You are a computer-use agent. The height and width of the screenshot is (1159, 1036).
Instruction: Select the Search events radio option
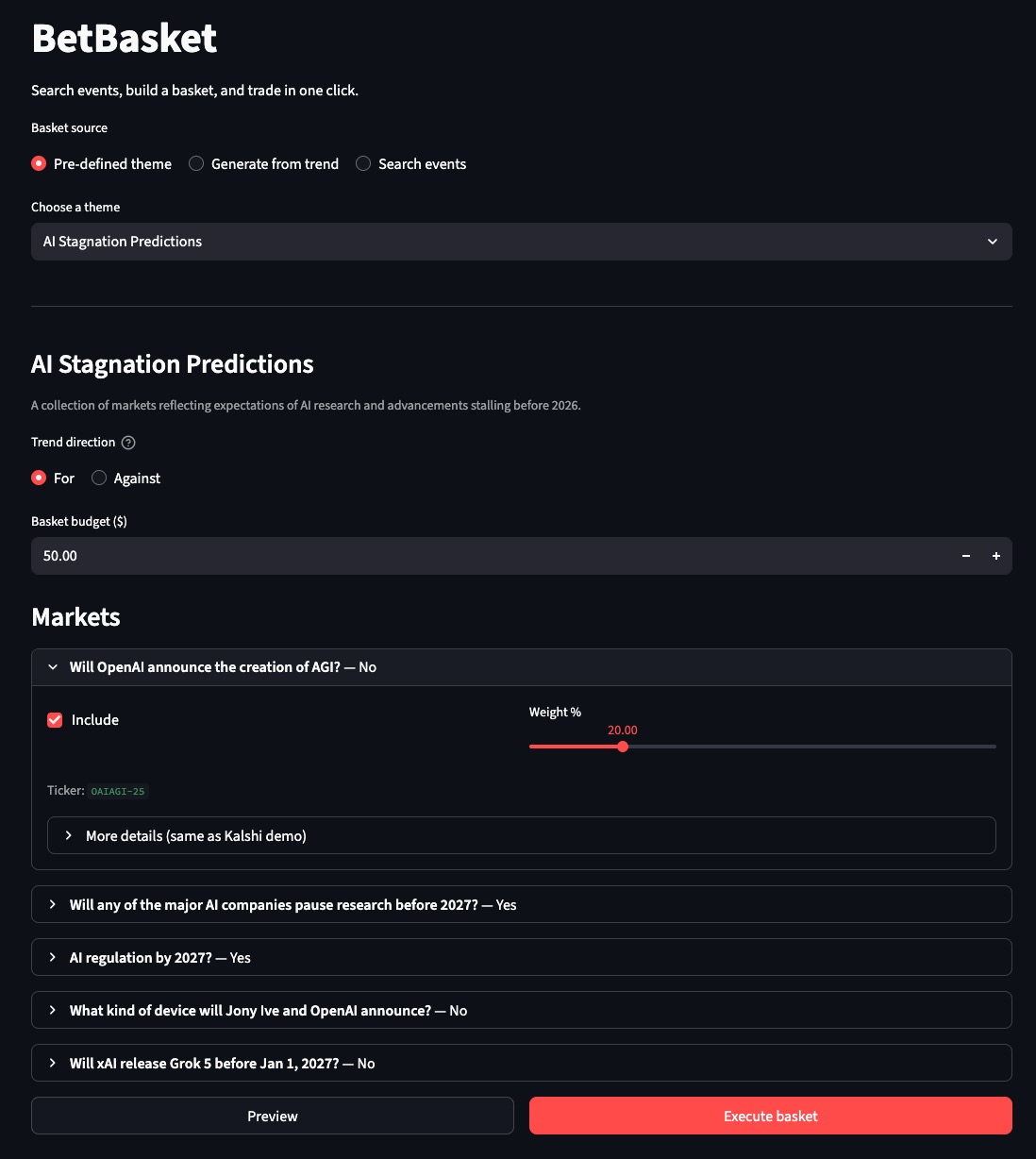[411, 164]
